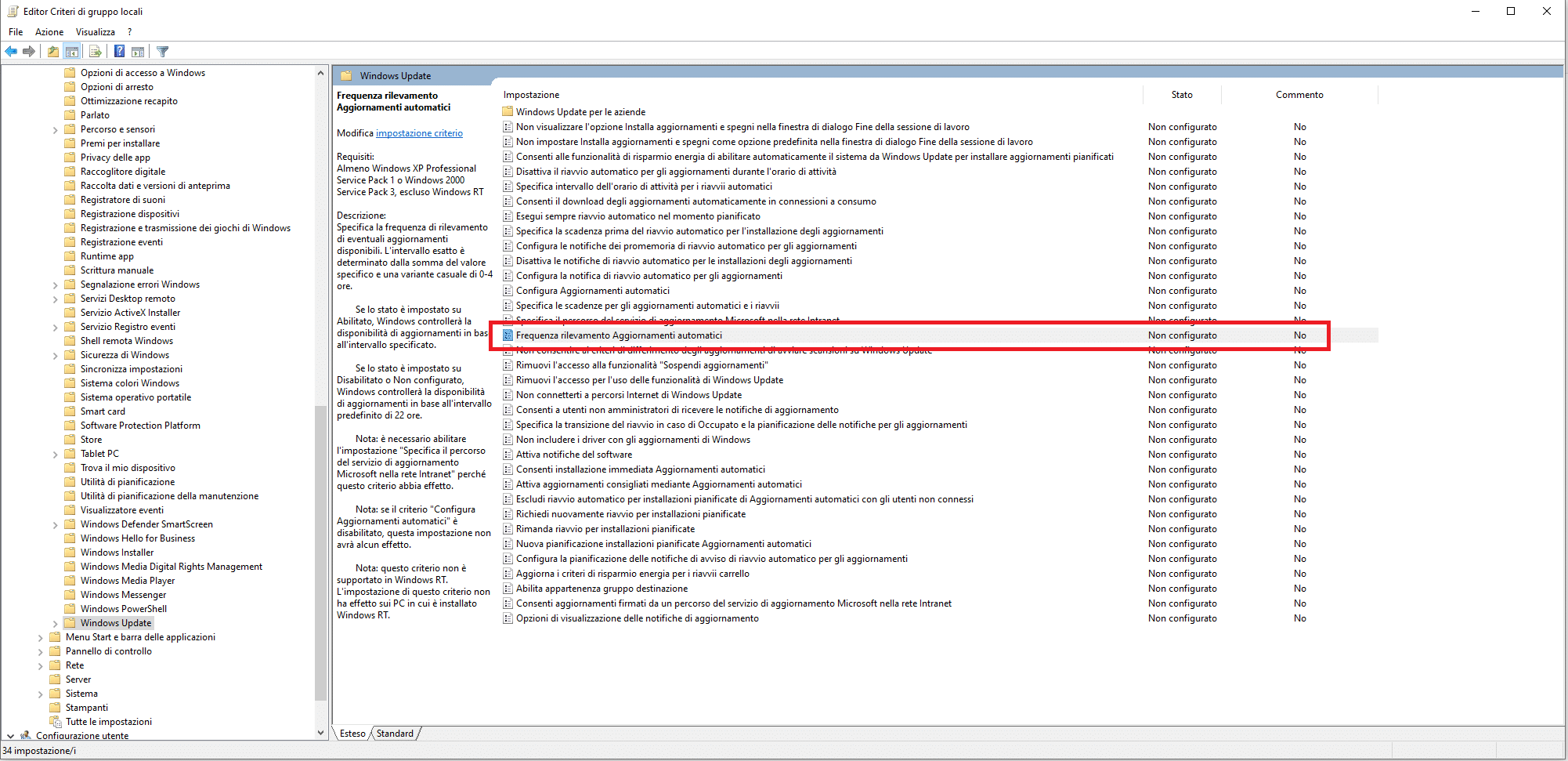Click icon next to Tutte le impostazioni

(x=55, y=722)
